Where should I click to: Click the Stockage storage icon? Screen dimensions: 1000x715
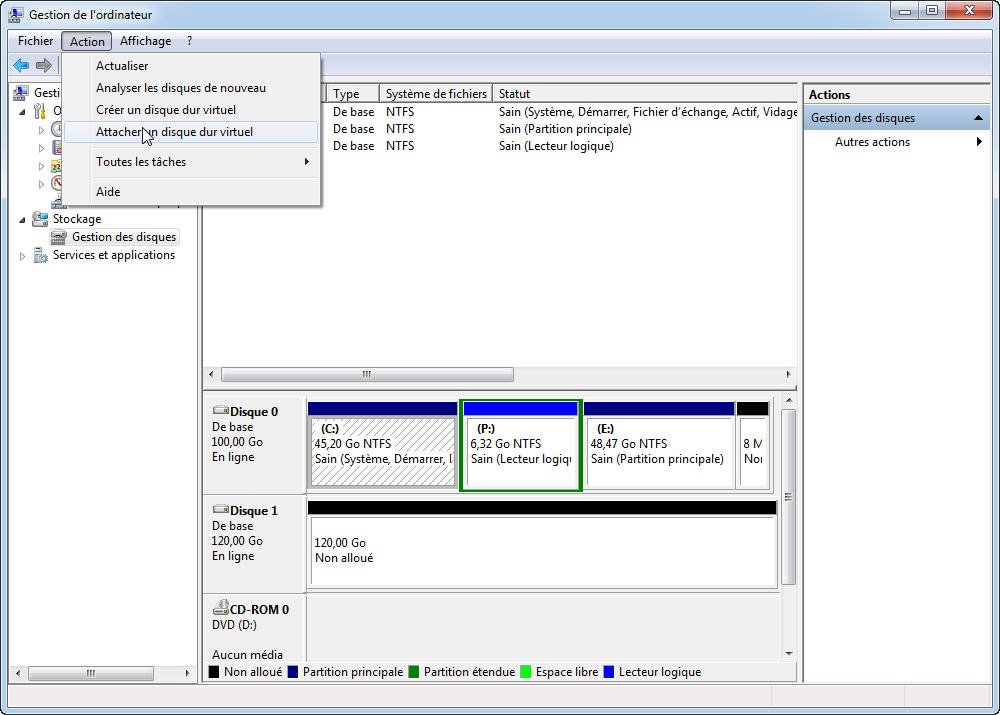[40, 219]
